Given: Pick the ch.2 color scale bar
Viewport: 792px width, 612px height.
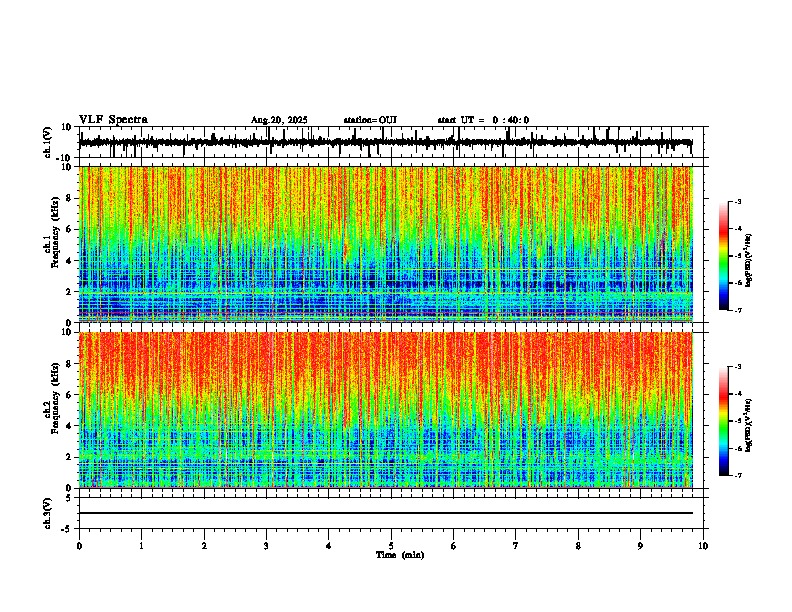Looking at the screenshot, I should (x=723, y=421).
